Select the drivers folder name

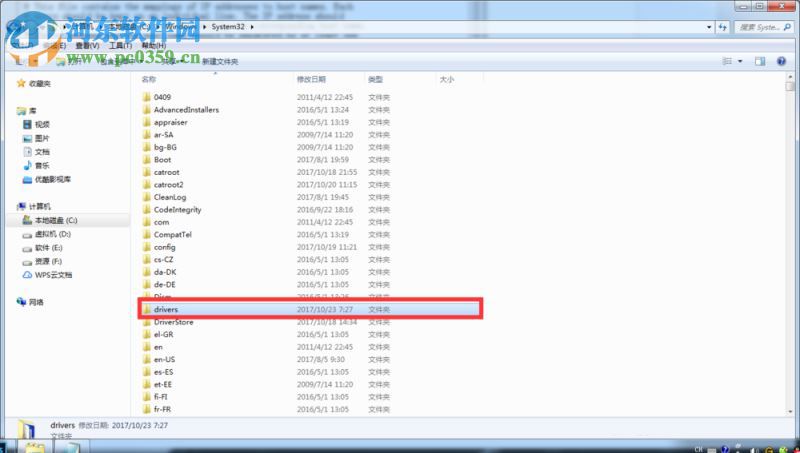click(x=166, y=310)
